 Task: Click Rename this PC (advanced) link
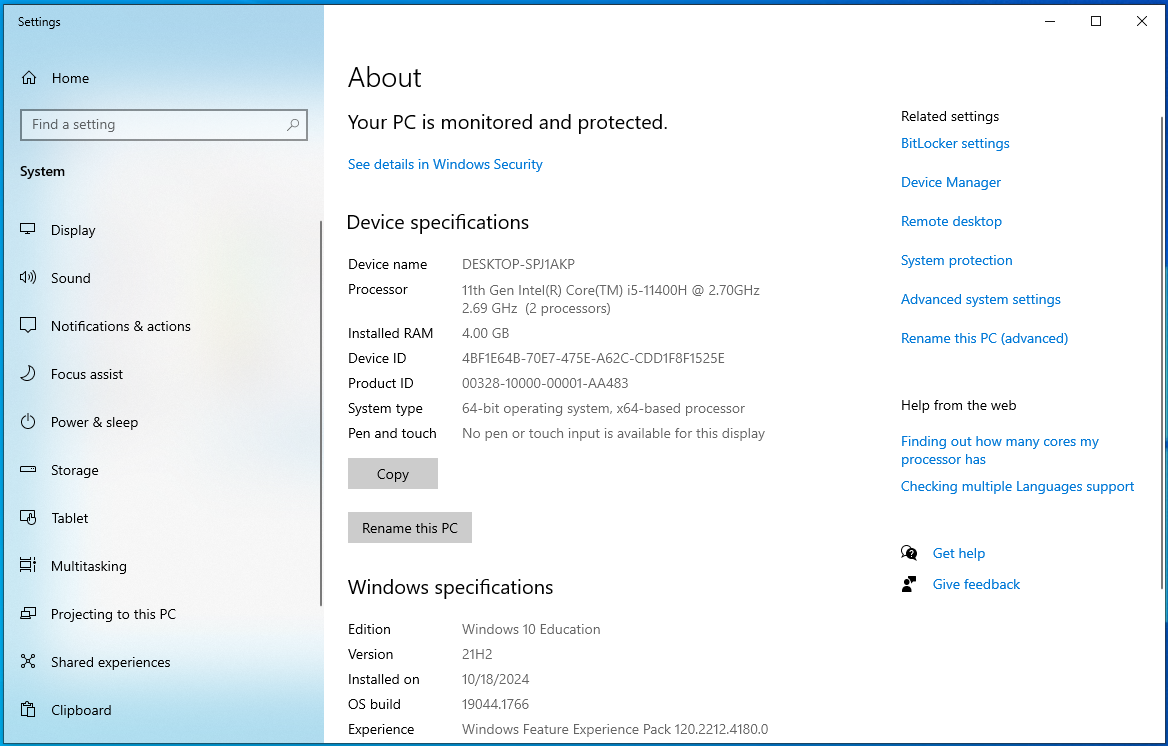(x=984, y=338)
